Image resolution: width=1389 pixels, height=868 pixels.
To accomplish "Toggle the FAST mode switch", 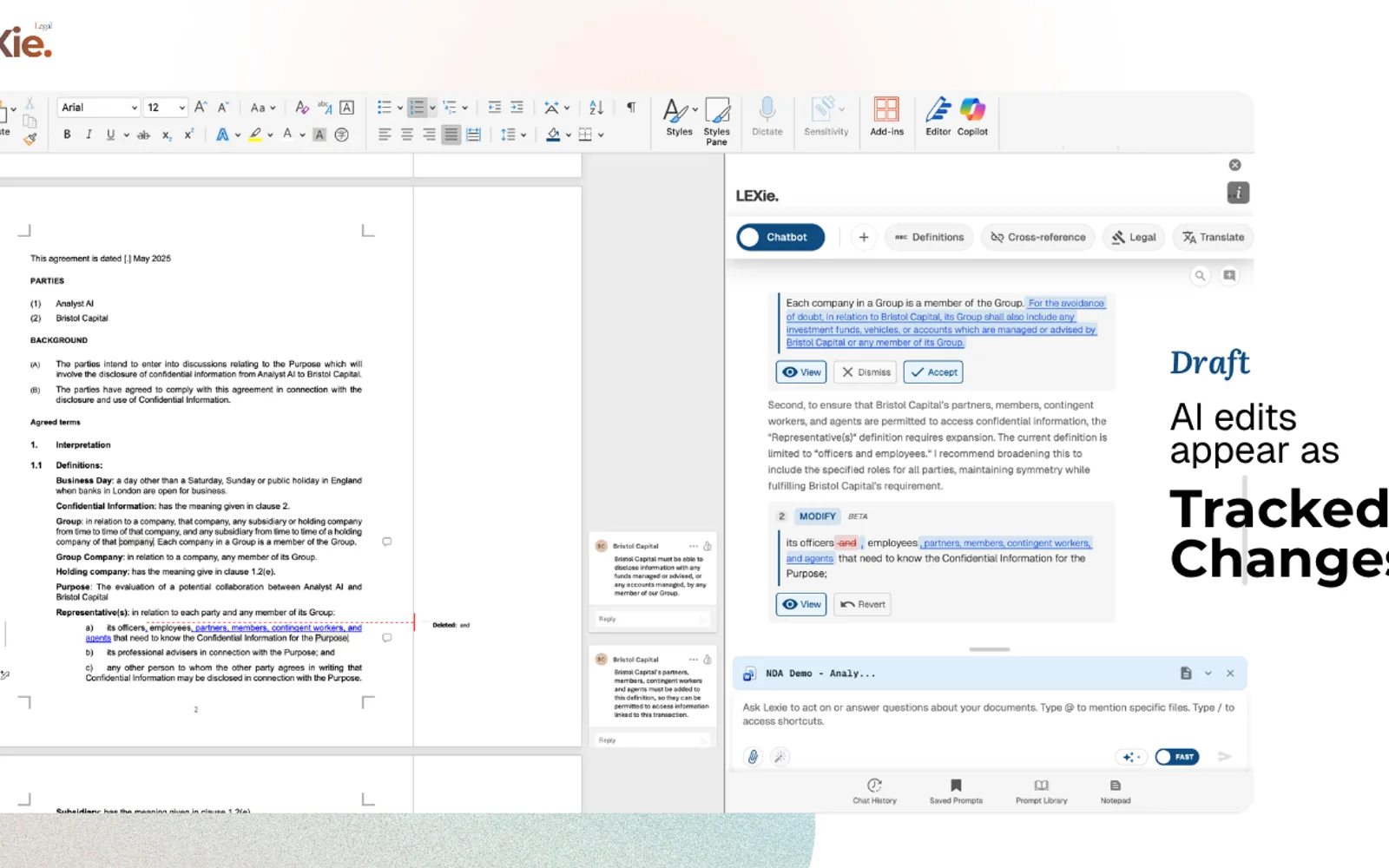I will click(1177, 757).
